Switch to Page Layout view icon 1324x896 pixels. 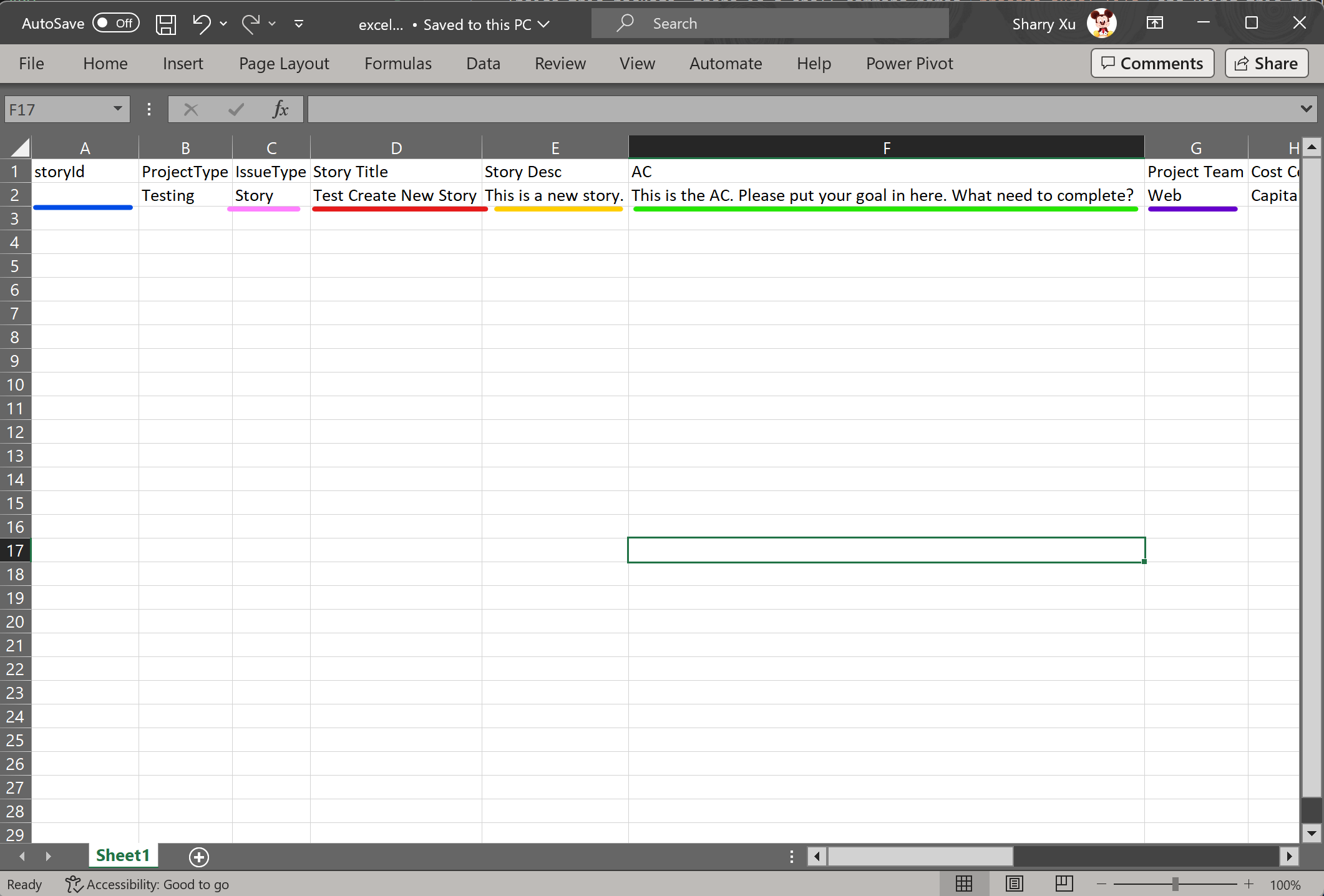(x=1015, y=884)
